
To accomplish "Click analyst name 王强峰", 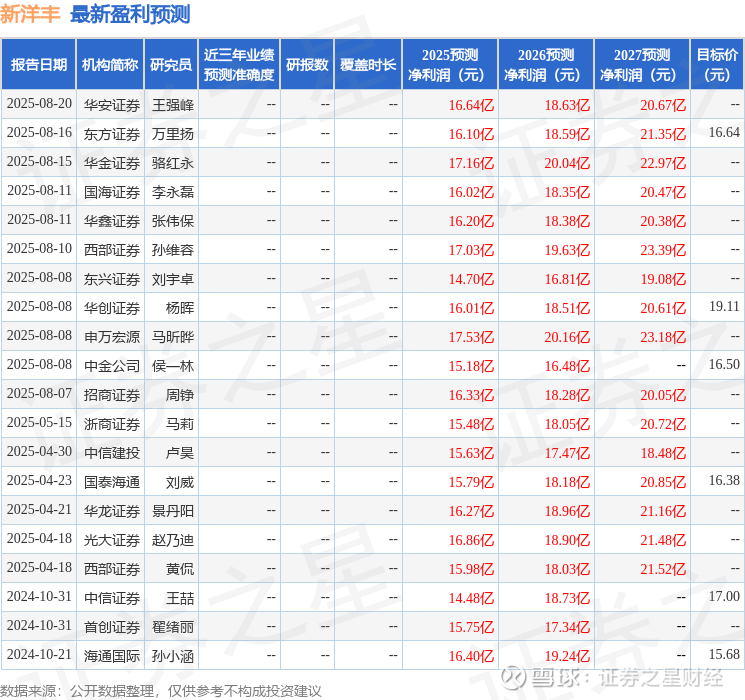I will (172, 105).
